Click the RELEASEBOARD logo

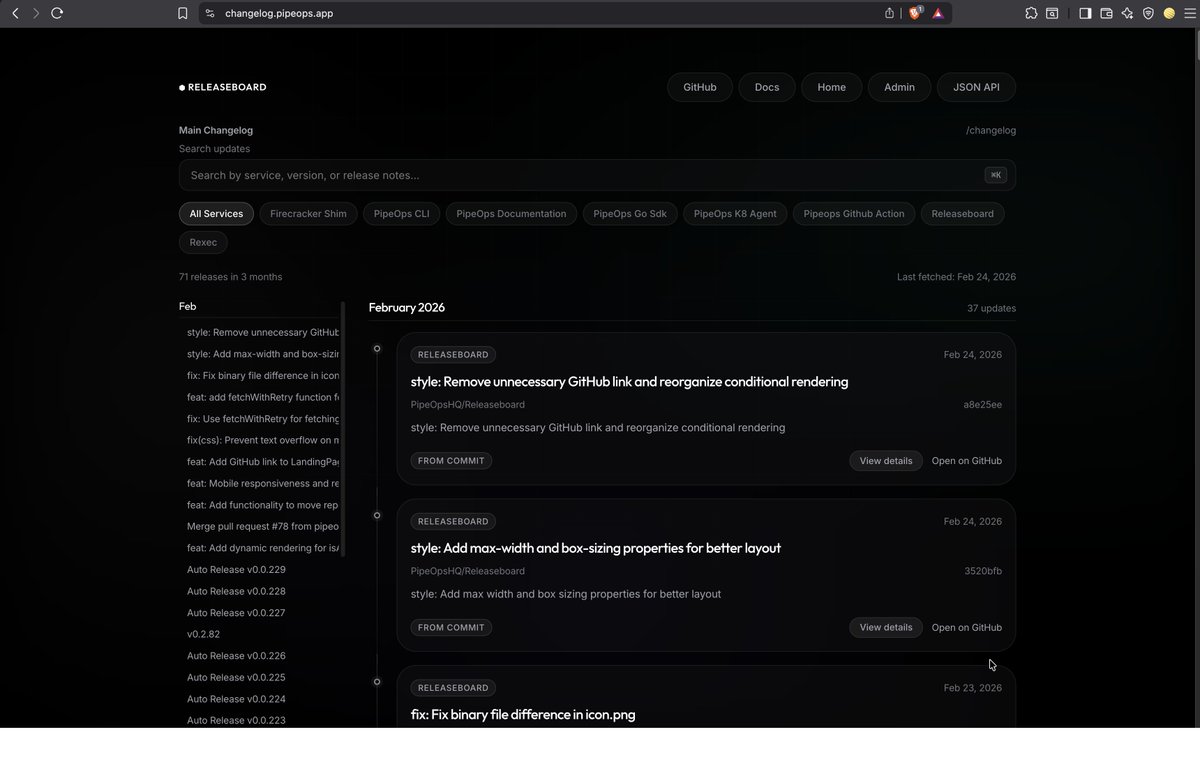pos(223,87)
